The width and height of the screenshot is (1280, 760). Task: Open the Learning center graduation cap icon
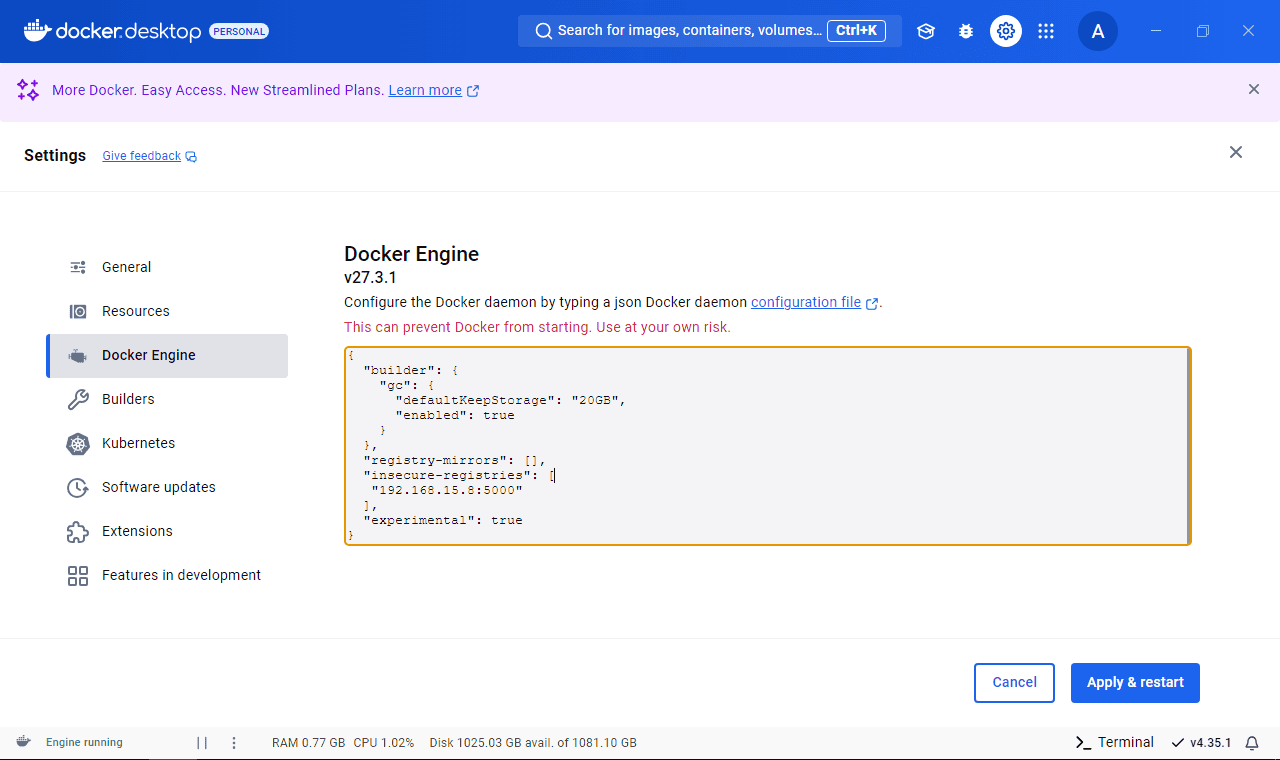(x=926, y=31)
